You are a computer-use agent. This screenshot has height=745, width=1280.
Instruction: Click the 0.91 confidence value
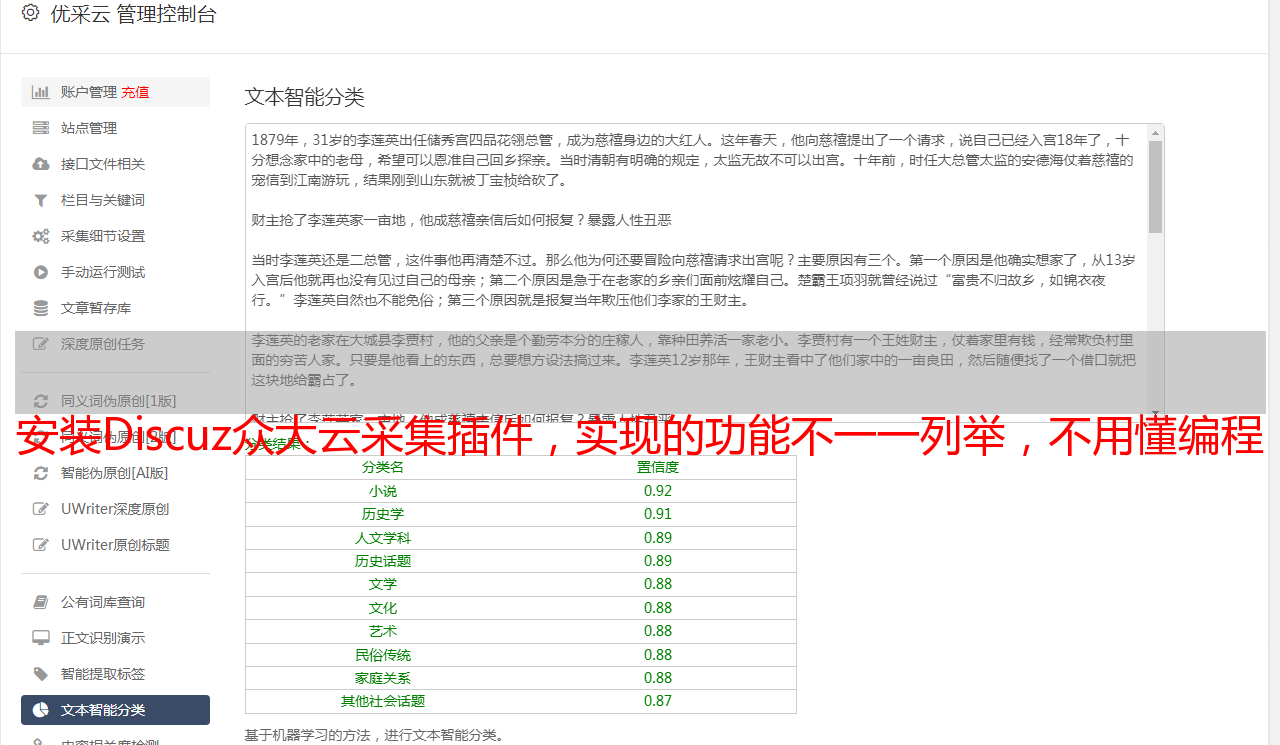point(658,514)
